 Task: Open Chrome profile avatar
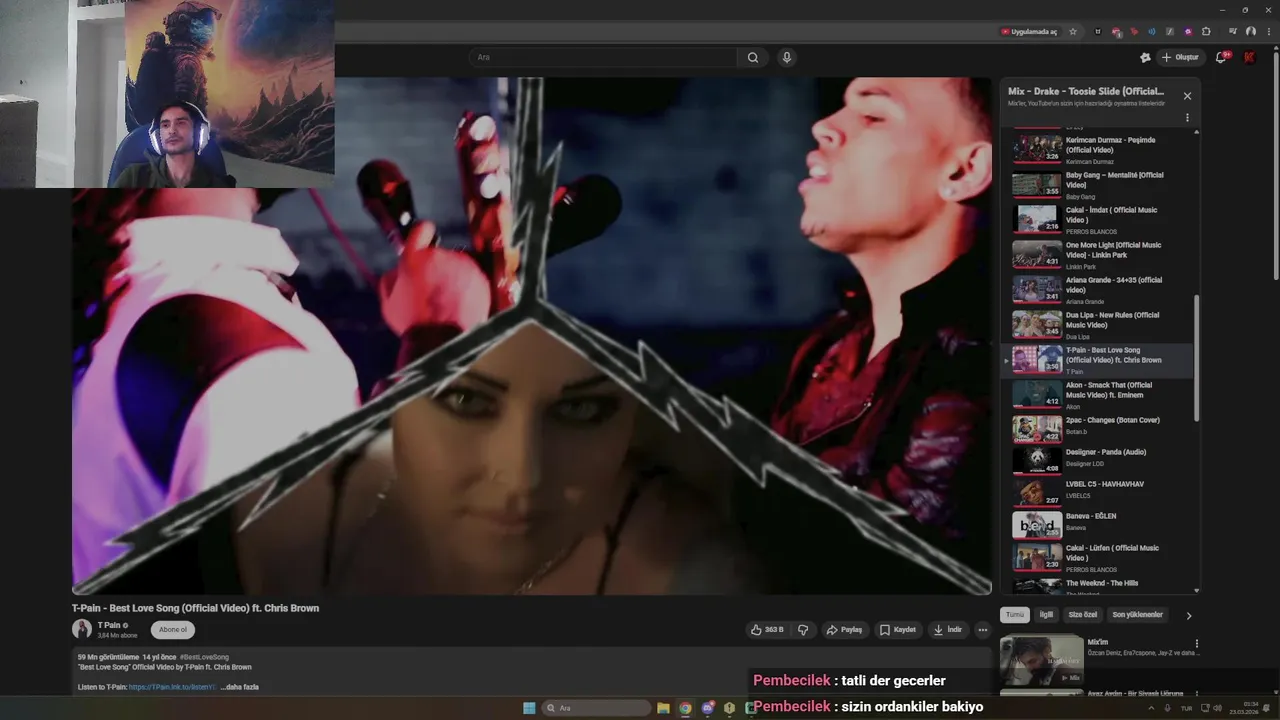pos(1251,31)
